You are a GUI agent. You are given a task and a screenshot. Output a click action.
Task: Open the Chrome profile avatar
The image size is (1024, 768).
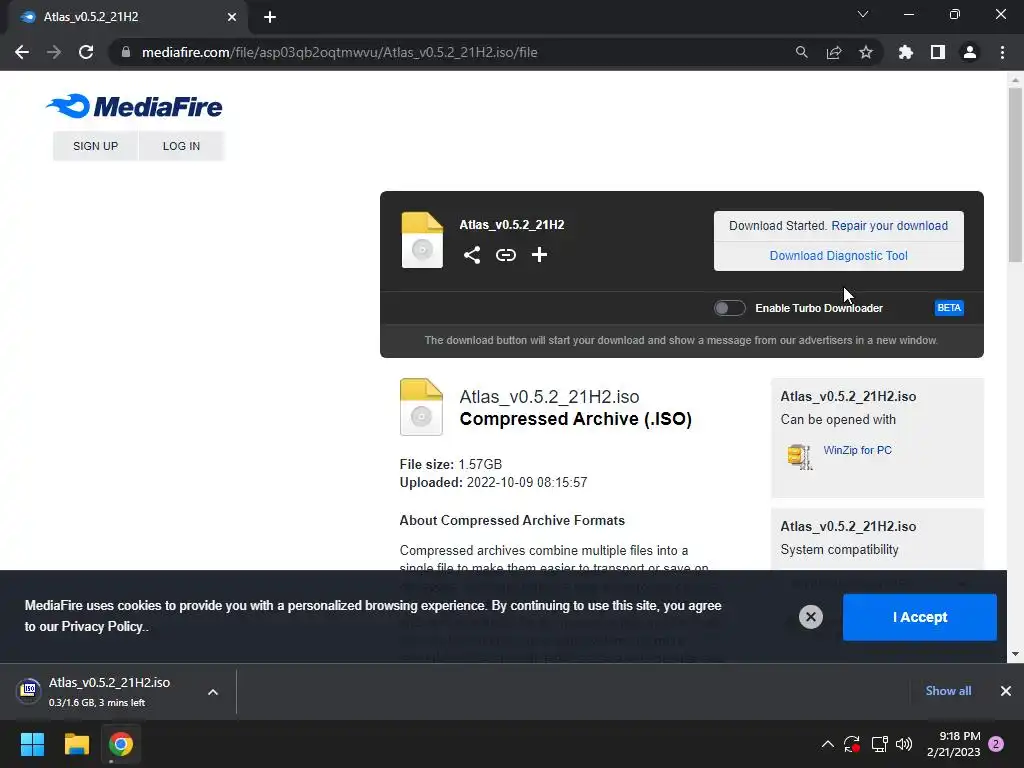(970, 52)
